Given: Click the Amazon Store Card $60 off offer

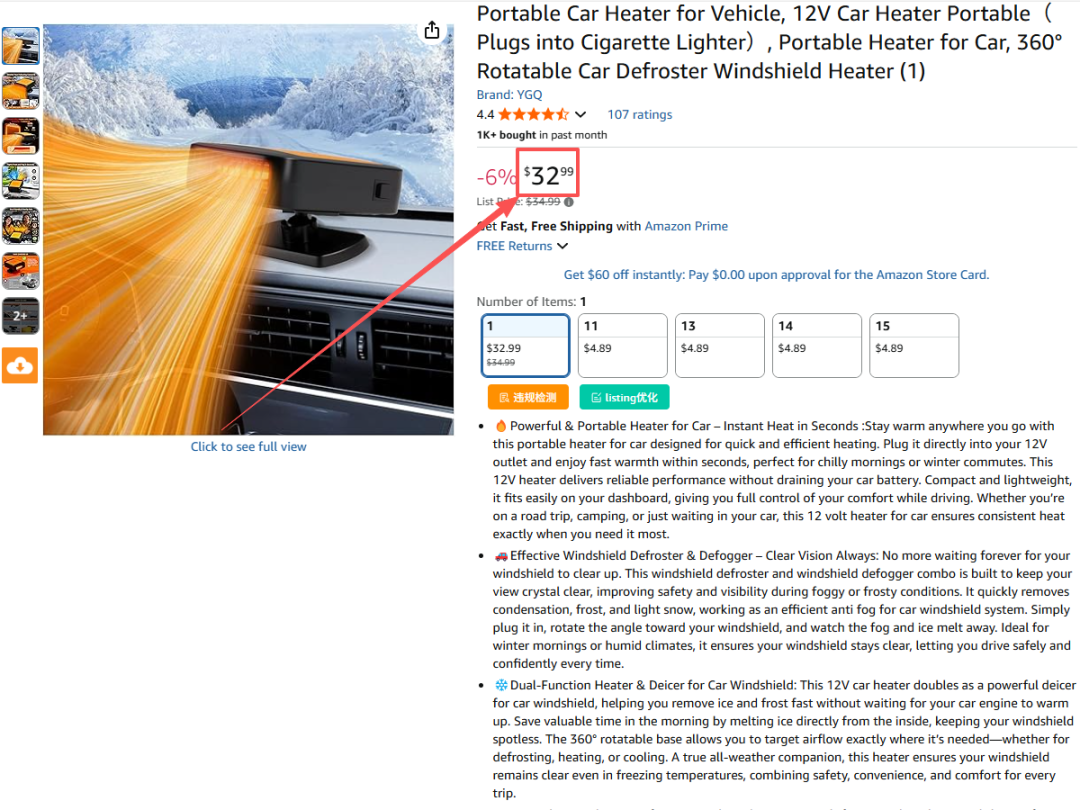Looking at the screenshot, I should [776, 274].
